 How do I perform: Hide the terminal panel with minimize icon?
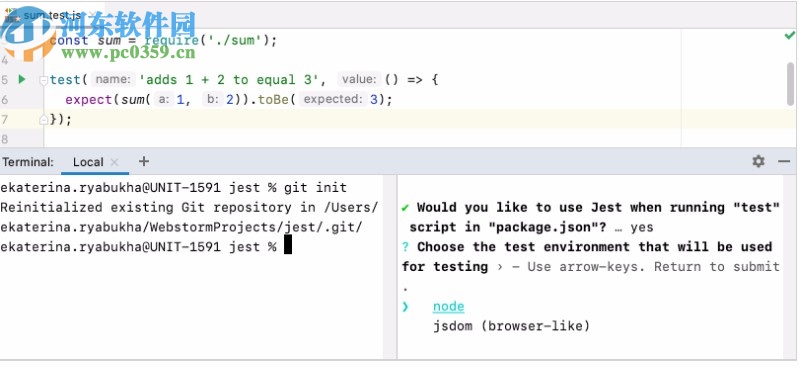tap(784, 162)
